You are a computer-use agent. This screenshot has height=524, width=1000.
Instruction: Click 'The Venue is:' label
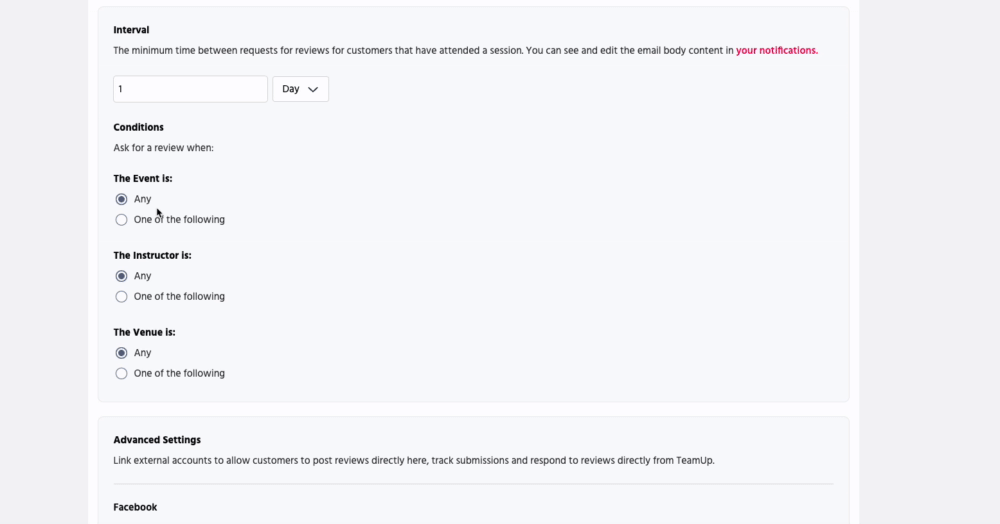[143, 332]
